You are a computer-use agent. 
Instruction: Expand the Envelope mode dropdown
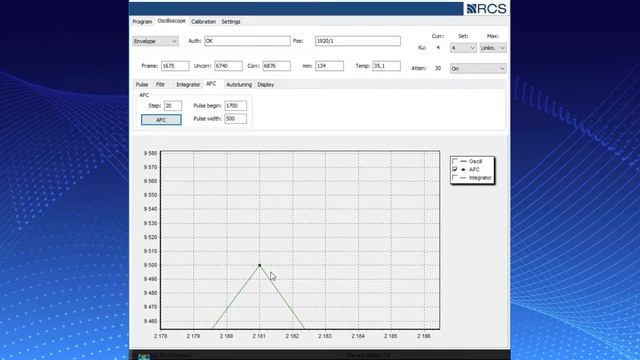tap(155, 41)
